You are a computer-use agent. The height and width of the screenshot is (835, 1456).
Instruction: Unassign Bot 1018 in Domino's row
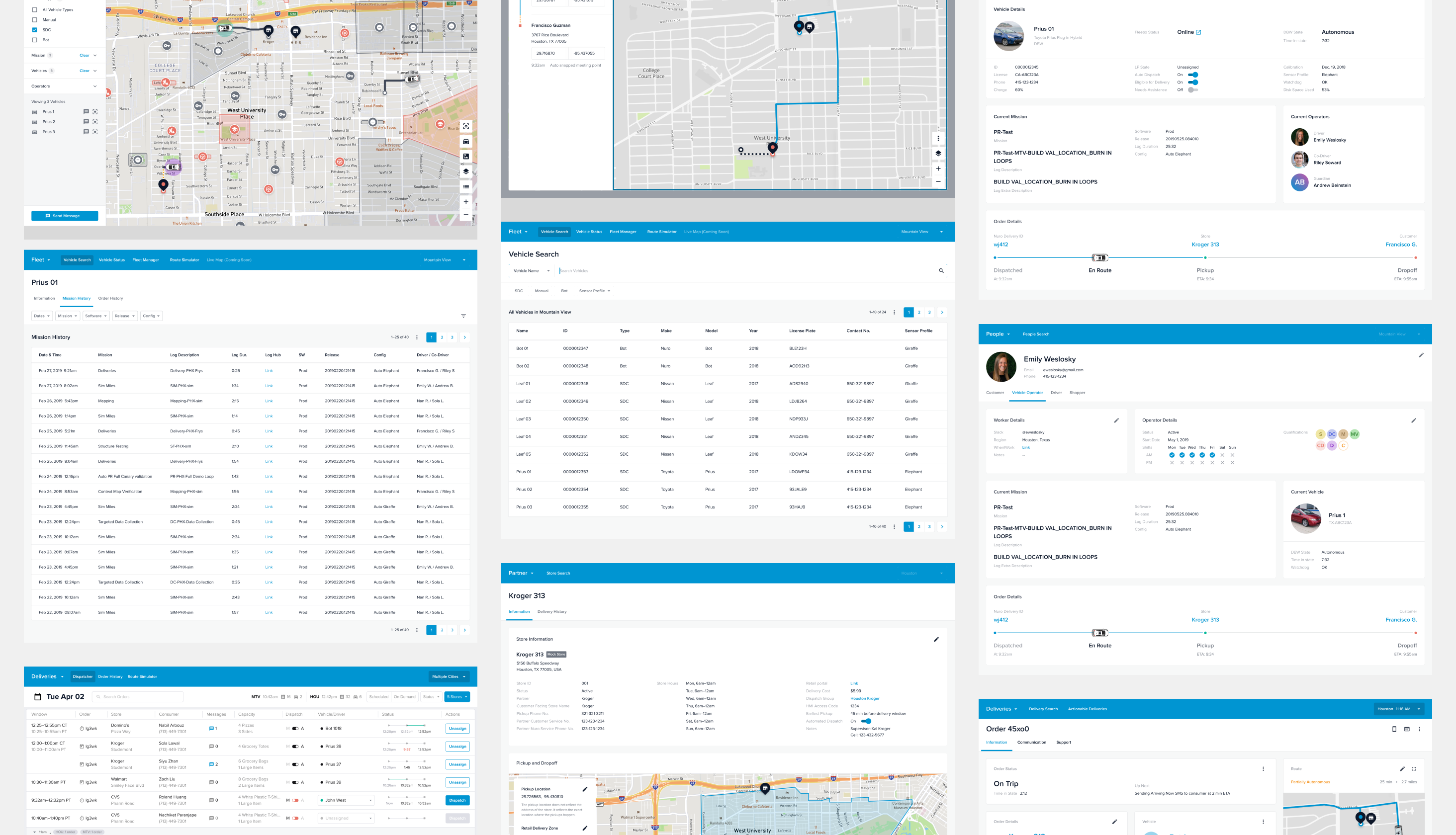tap(457, 729)
